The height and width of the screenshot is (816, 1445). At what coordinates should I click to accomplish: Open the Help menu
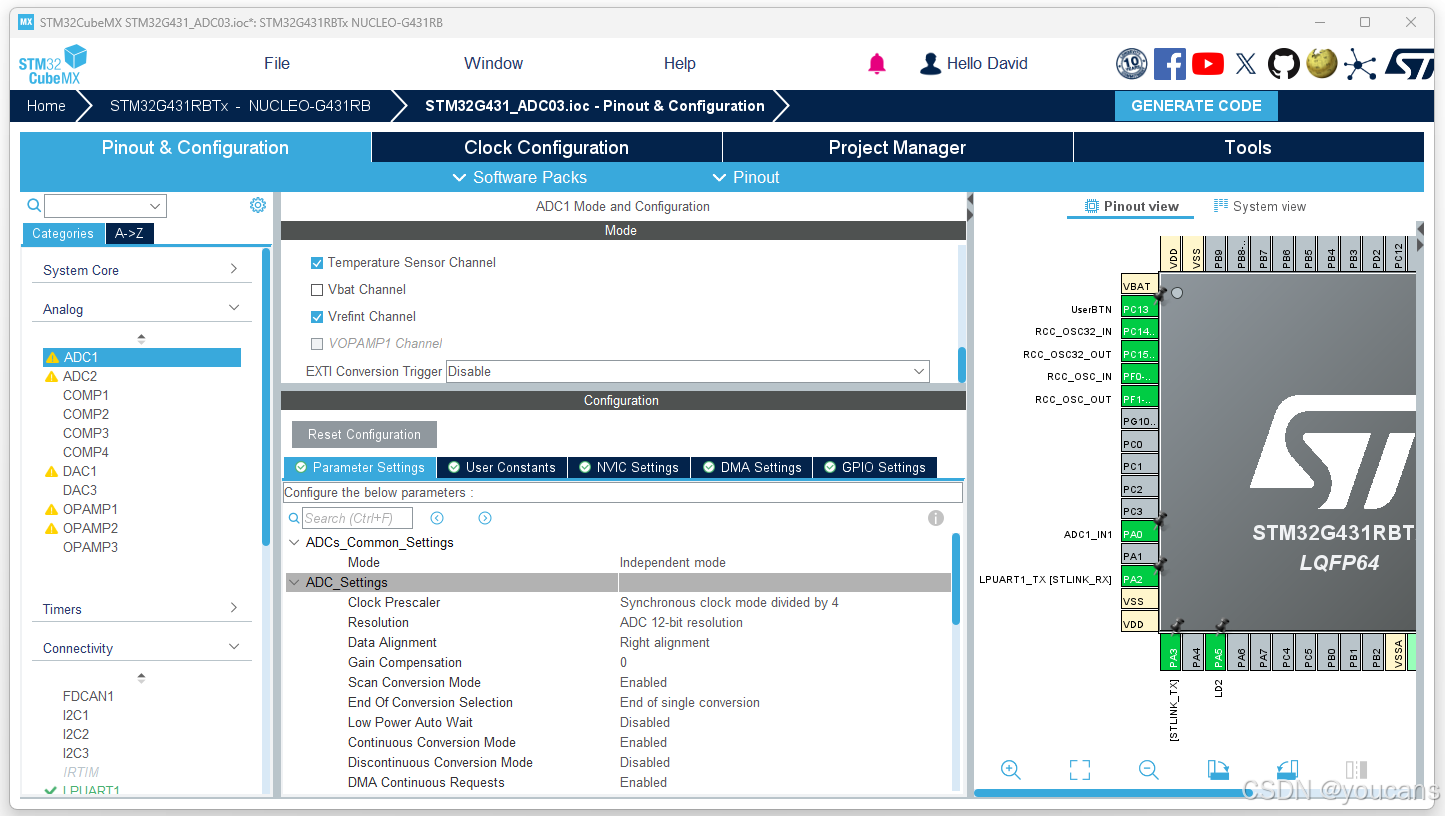pos(679,63)
